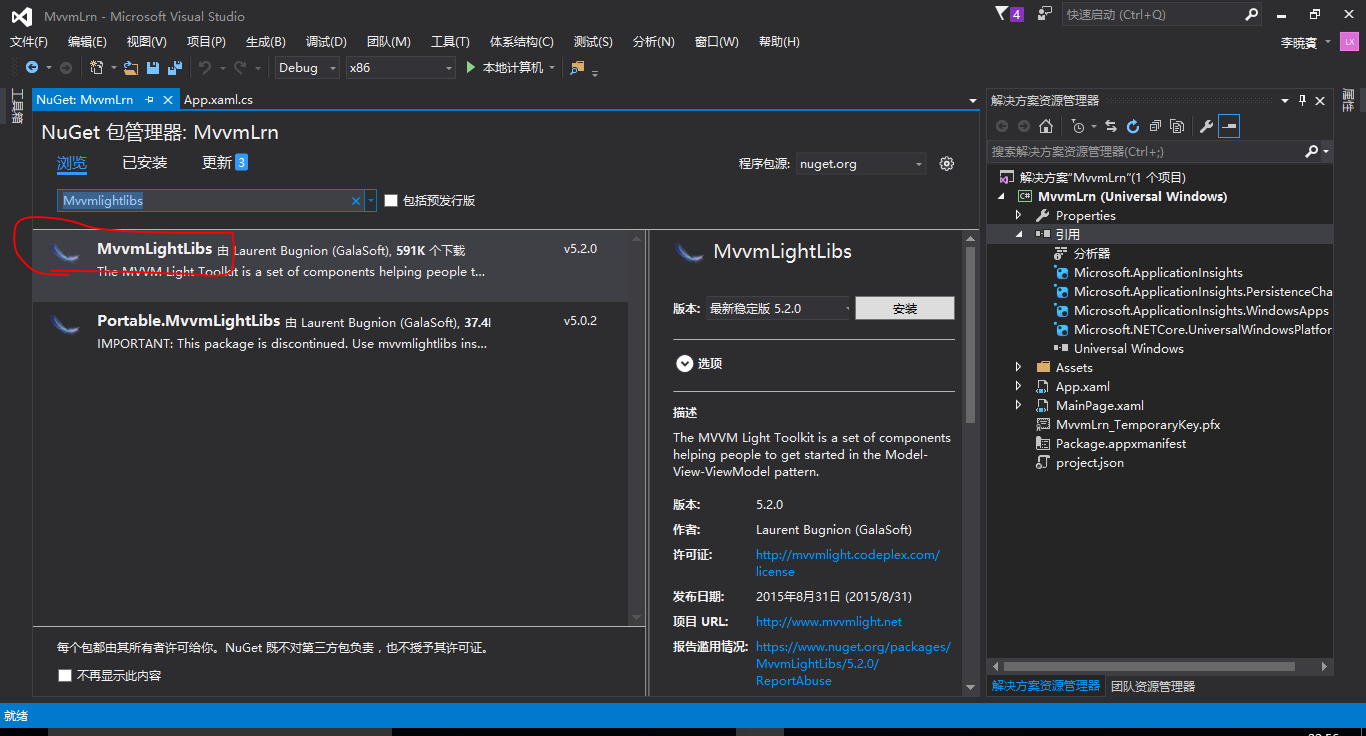Expand the Properties tree node
Viewport: 1366px width, 736px height.
pos(1019,216)
